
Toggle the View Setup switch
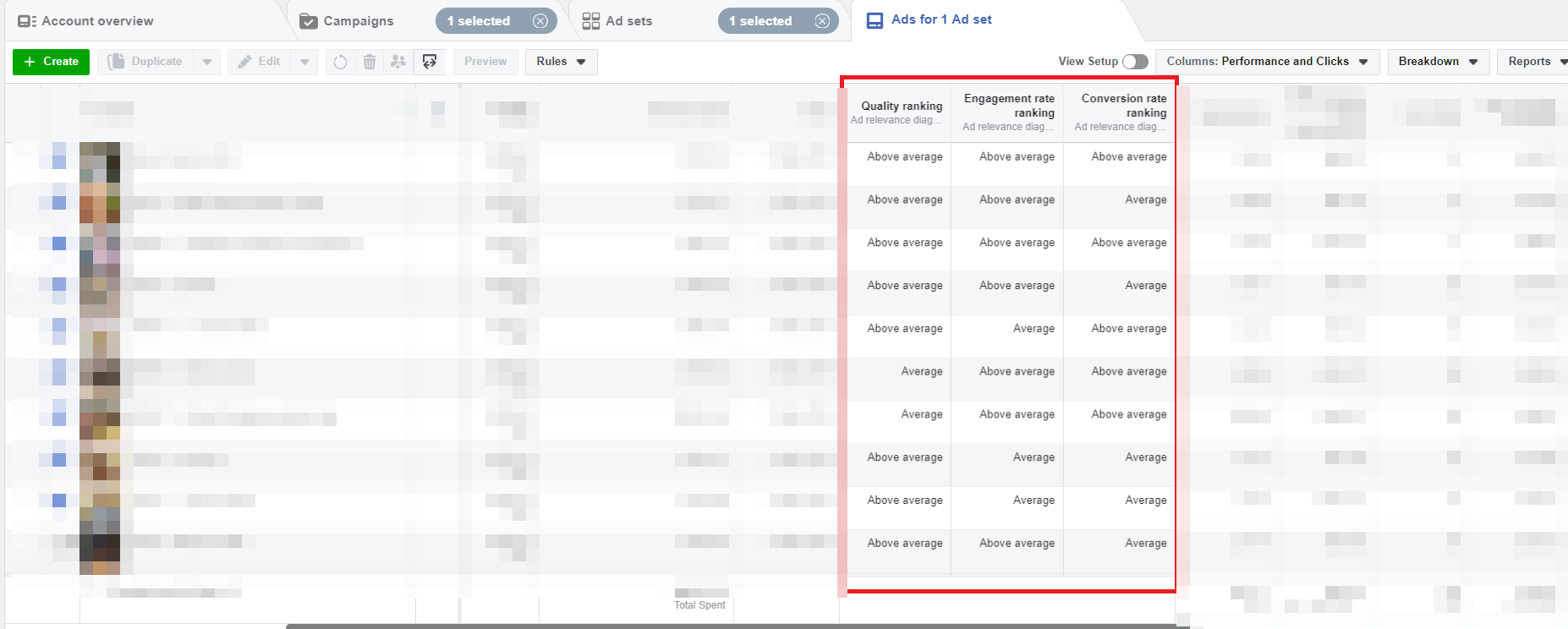pyautogui.click(x=1135, y=62)
